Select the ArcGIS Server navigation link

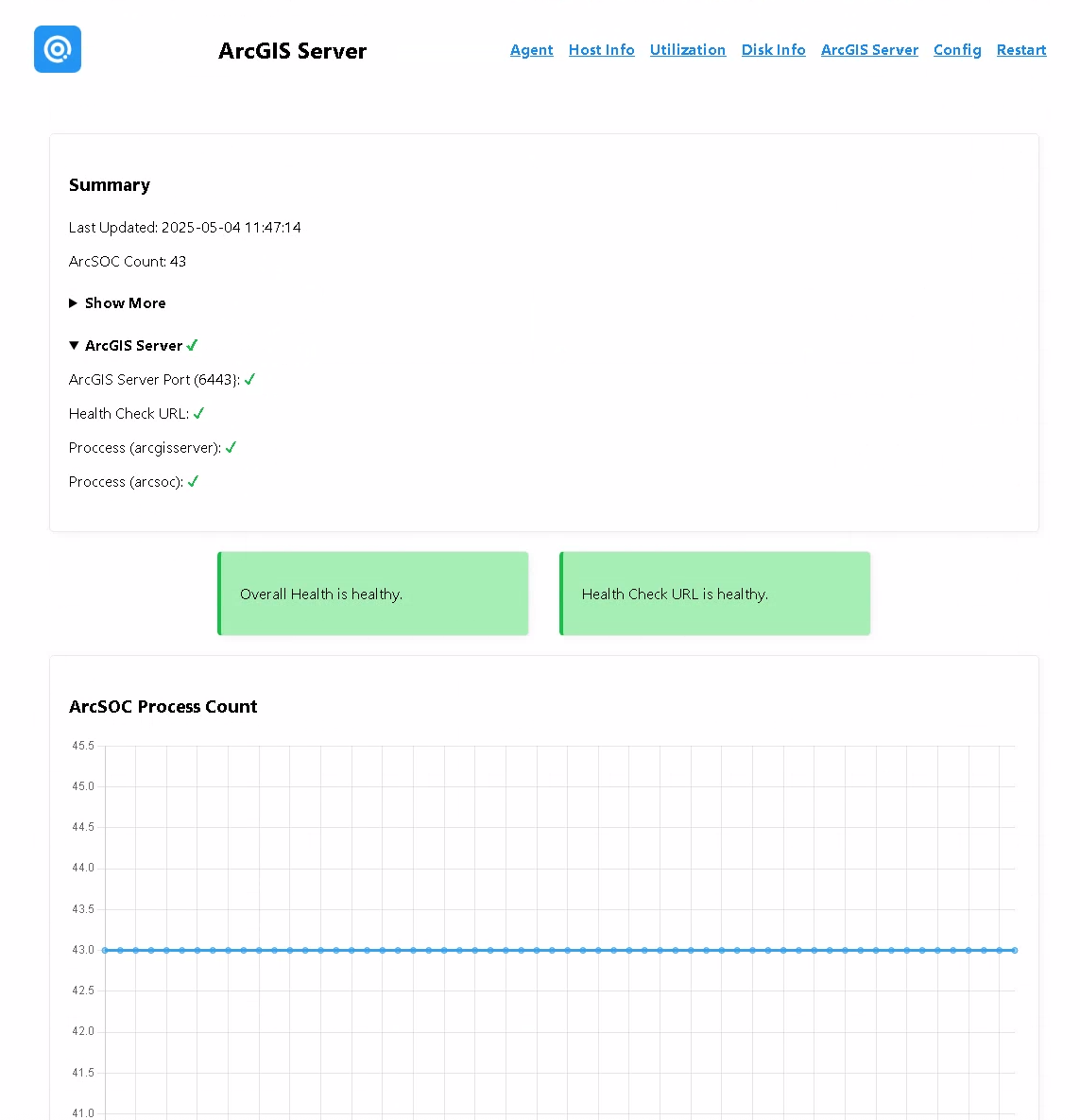pyautogui.click(x=869, y=49)
